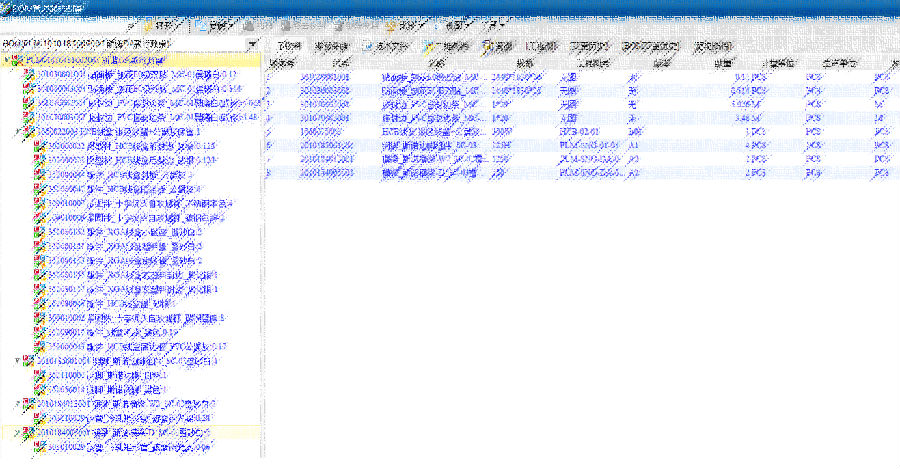Sort by the 名称 column header
The height and width of the screenshot is (469, 900).
pos(436,63)
